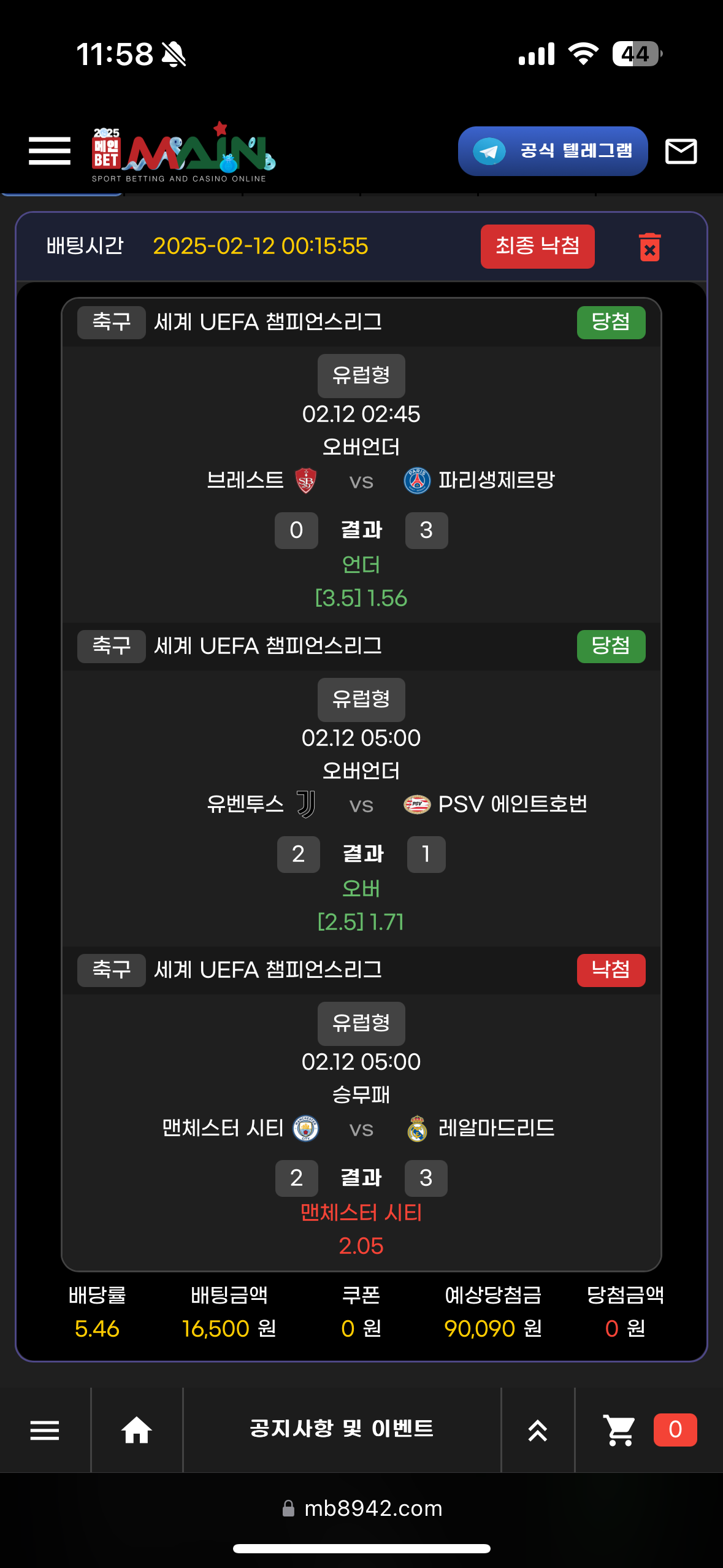The image size is (723, 1568).
Task: Tap 유럽형 label on Manchester City match
Action: 361,1023
